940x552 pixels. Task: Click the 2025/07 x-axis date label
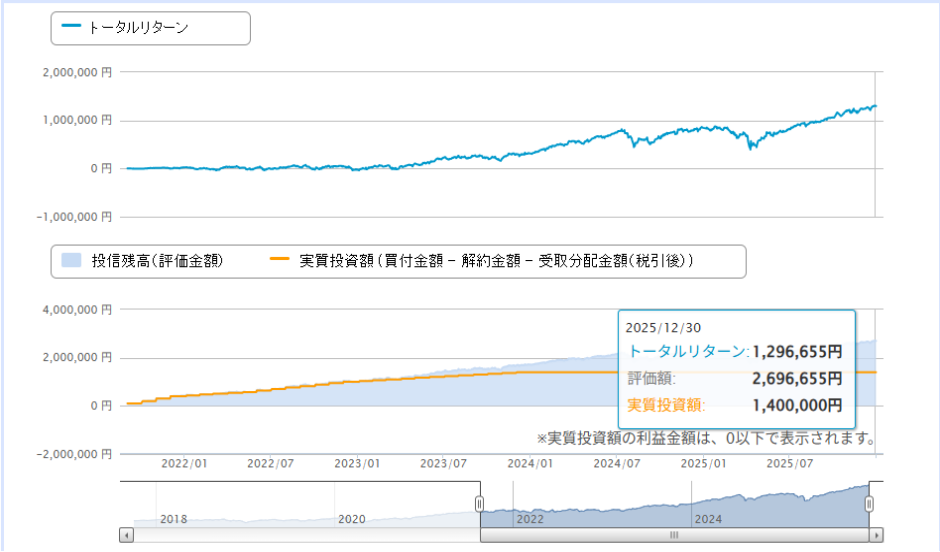pos(788,464)
